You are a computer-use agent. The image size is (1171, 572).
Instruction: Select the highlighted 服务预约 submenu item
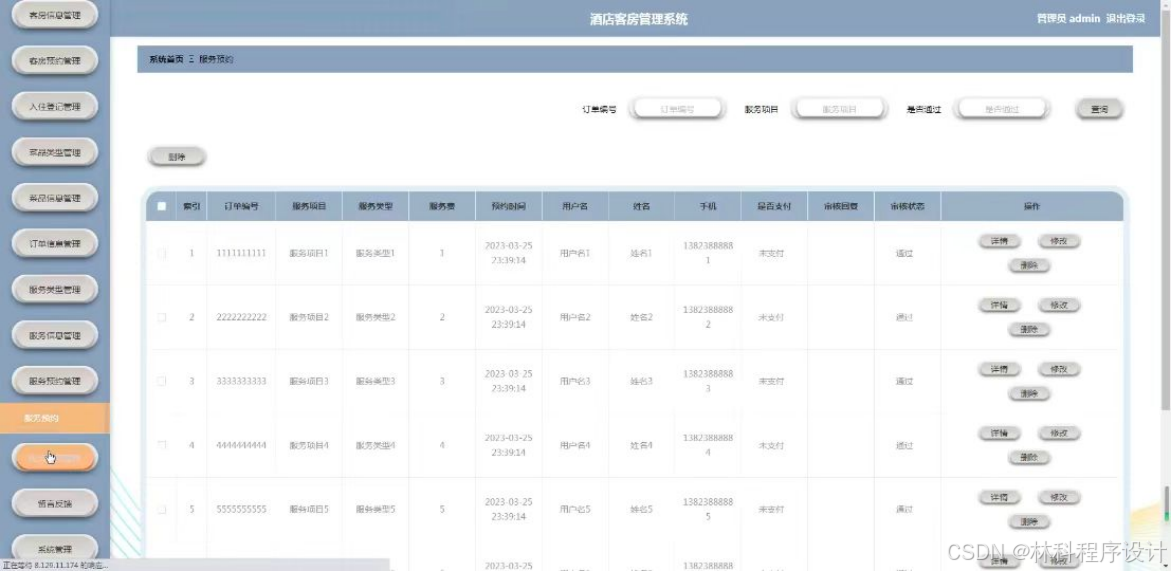pos(55,418)
